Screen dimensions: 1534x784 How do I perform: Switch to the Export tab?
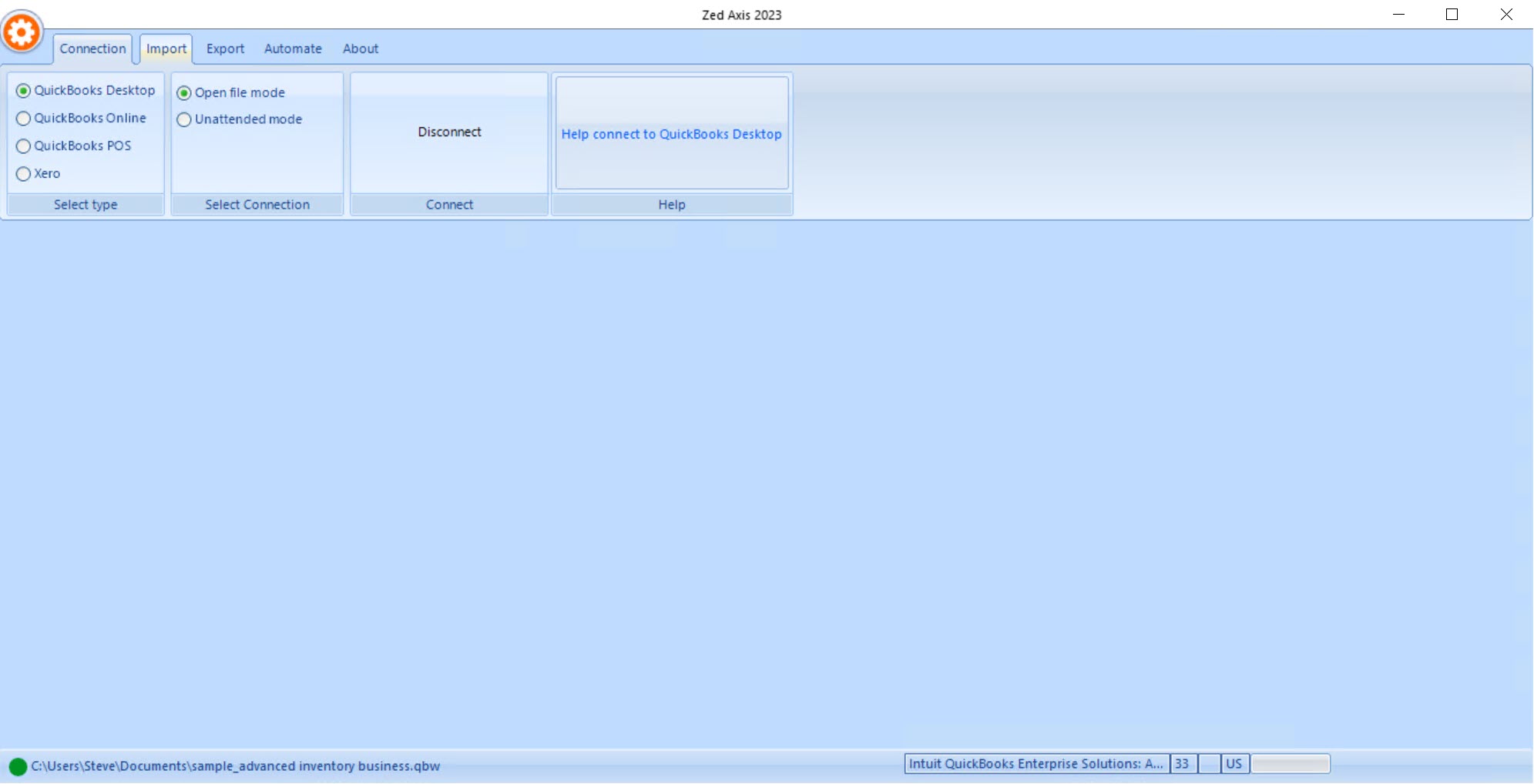[224, 48]
